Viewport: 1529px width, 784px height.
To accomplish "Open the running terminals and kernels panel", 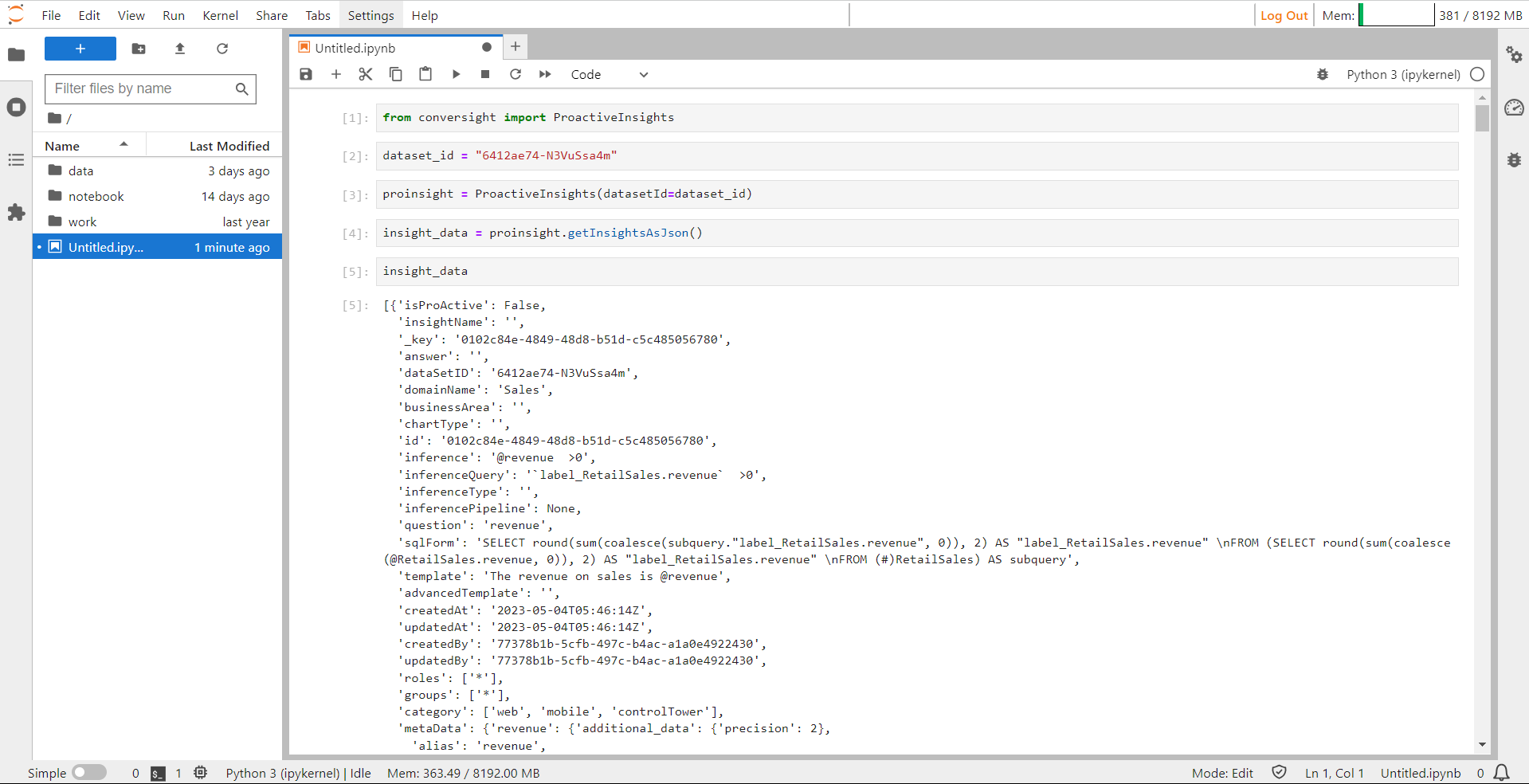I will coord(16,108).
